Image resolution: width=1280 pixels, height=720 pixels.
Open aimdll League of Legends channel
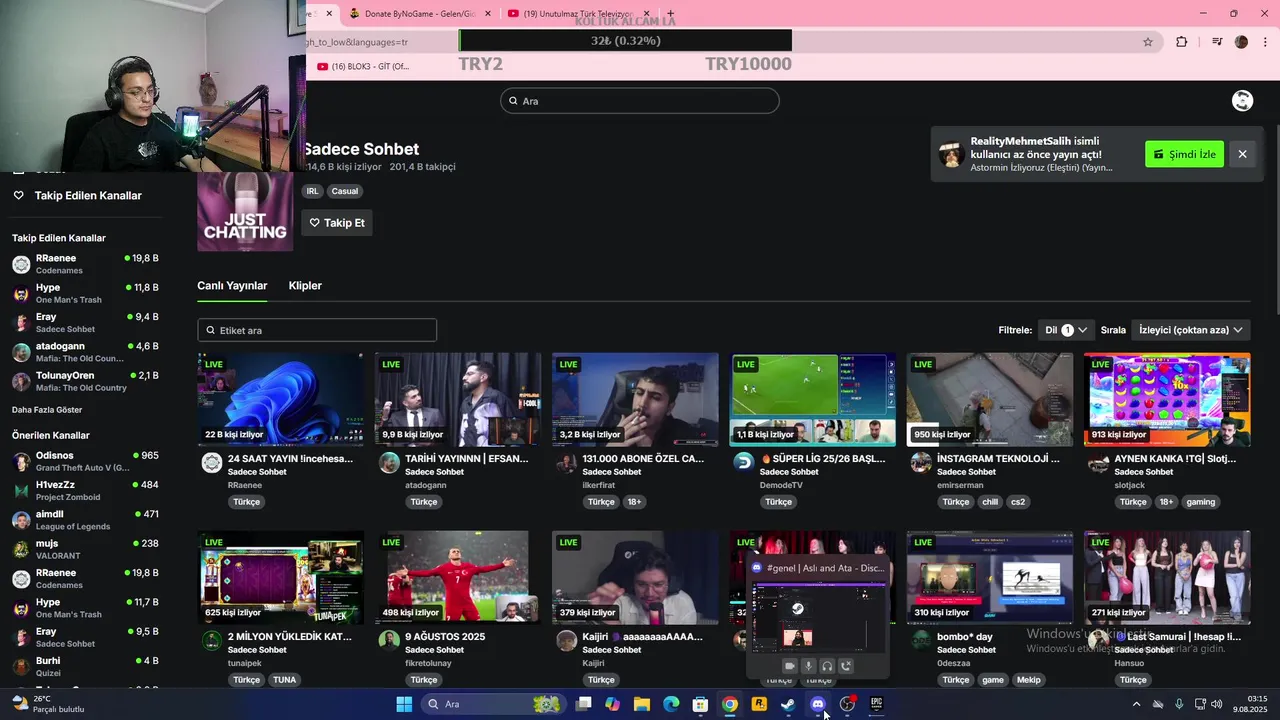[85, 520]
